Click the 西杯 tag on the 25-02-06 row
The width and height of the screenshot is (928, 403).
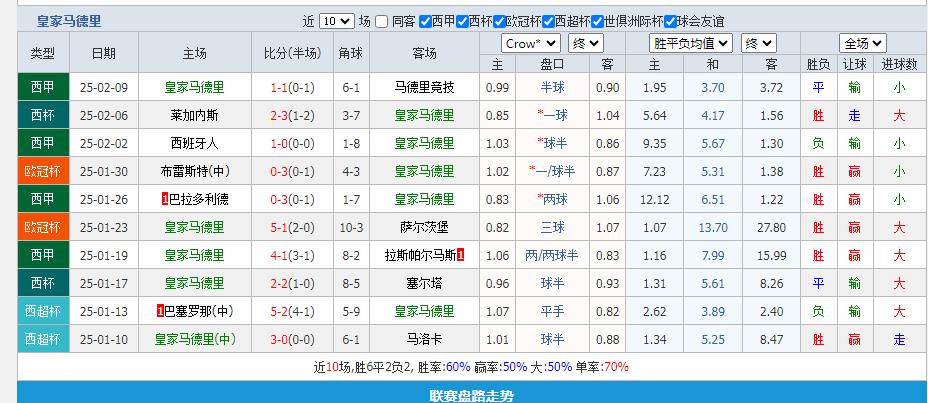point(43,115)
